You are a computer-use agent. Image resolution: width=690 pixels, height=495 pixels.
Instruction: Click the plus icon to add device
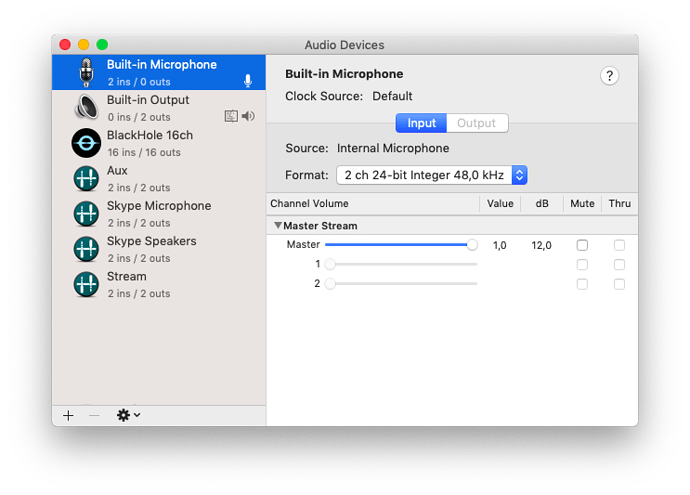[68, 415]
